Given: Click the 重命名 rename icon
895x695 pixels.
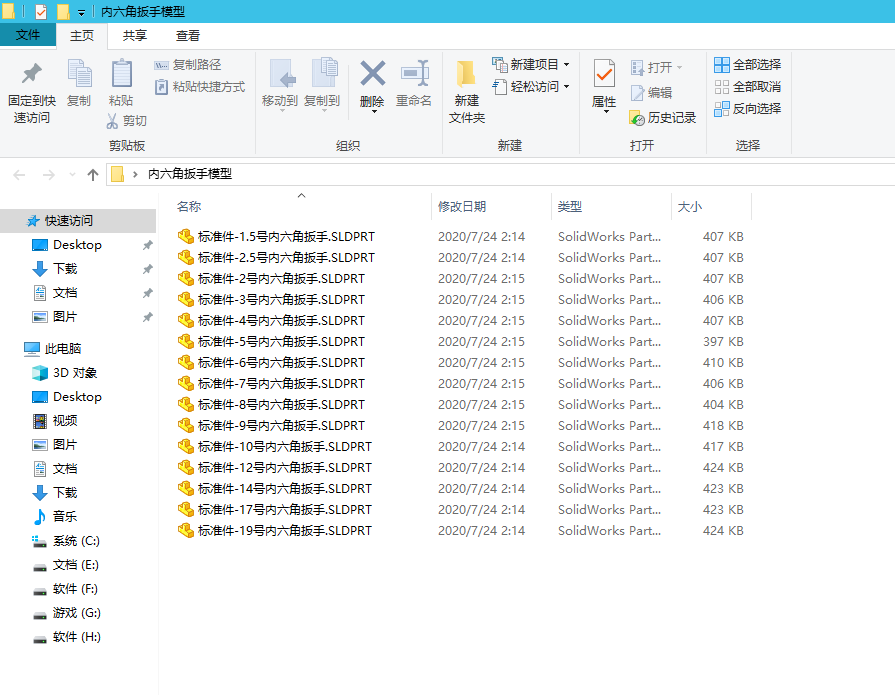Looking at the screenshot, I should point(414,74).
